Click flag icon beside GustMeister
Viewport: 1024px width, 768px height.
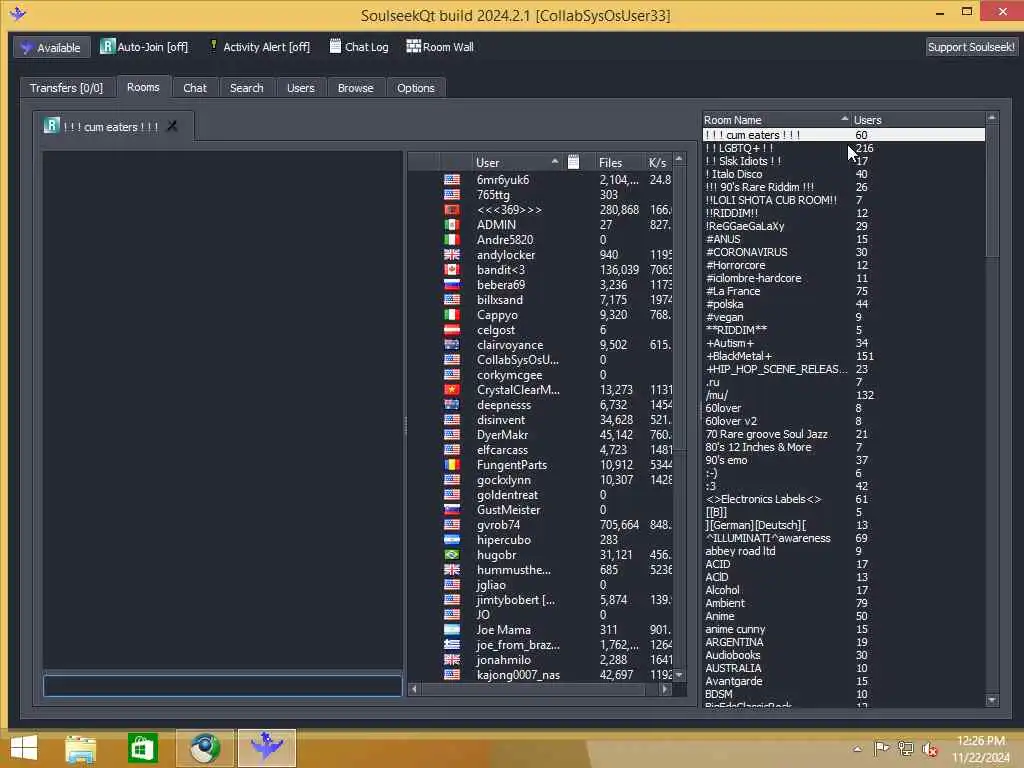[x=451, y=510]
